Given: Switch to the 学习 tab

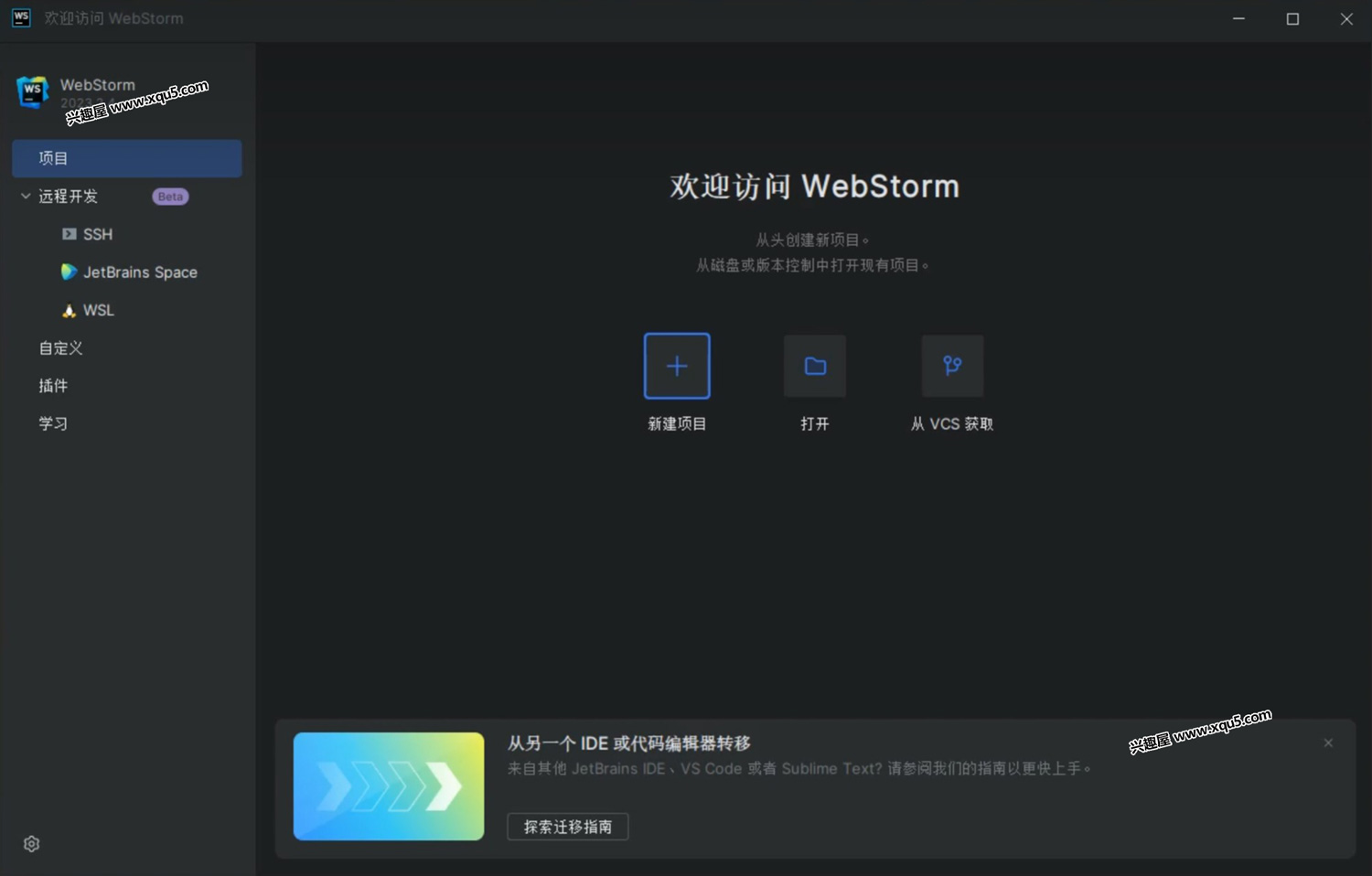Looking at the screenshot, I should [53, 423].
